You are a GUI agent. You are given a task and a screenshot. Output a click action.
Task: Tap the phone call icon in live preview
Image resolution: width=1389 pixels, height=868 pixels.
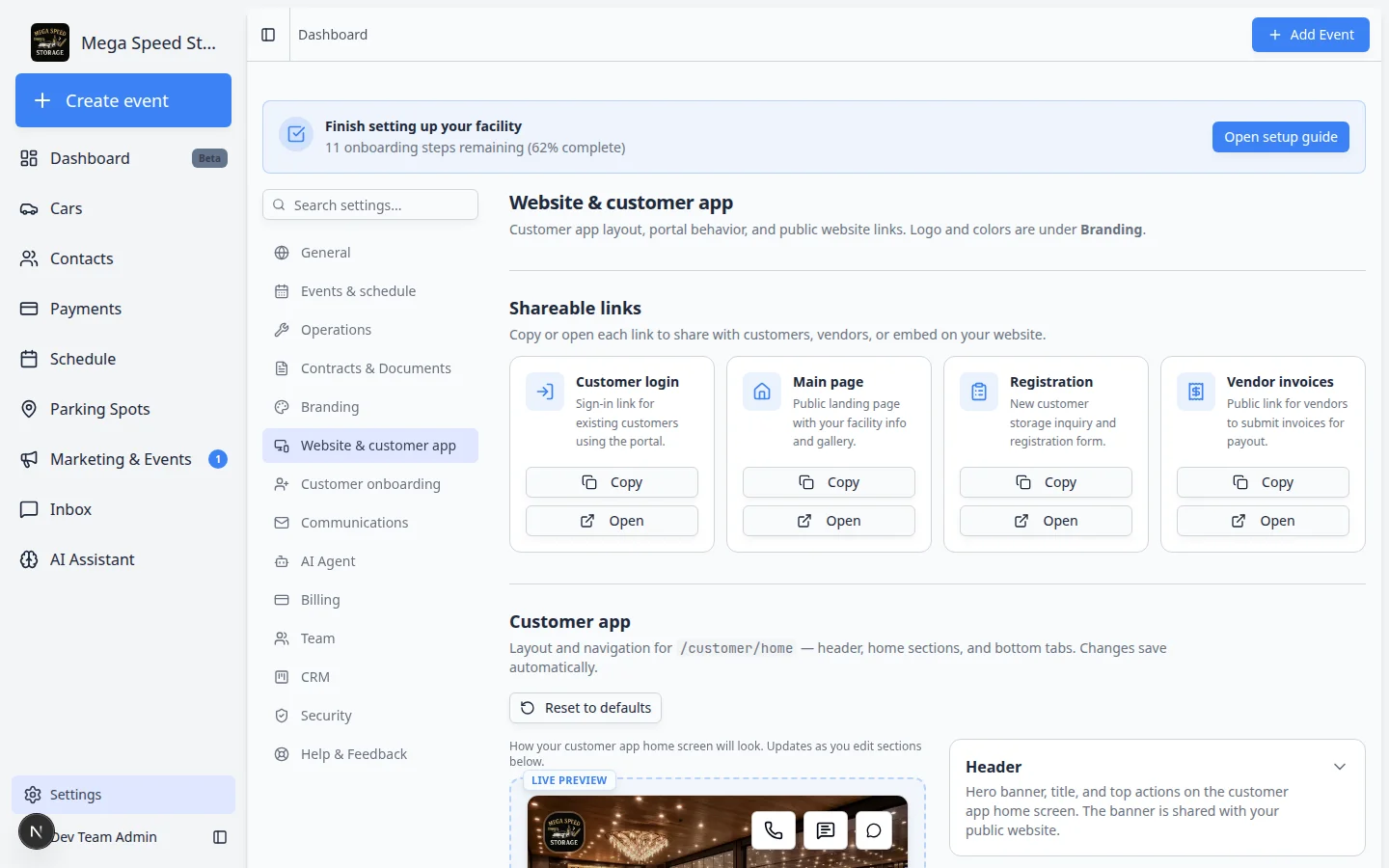774,829
